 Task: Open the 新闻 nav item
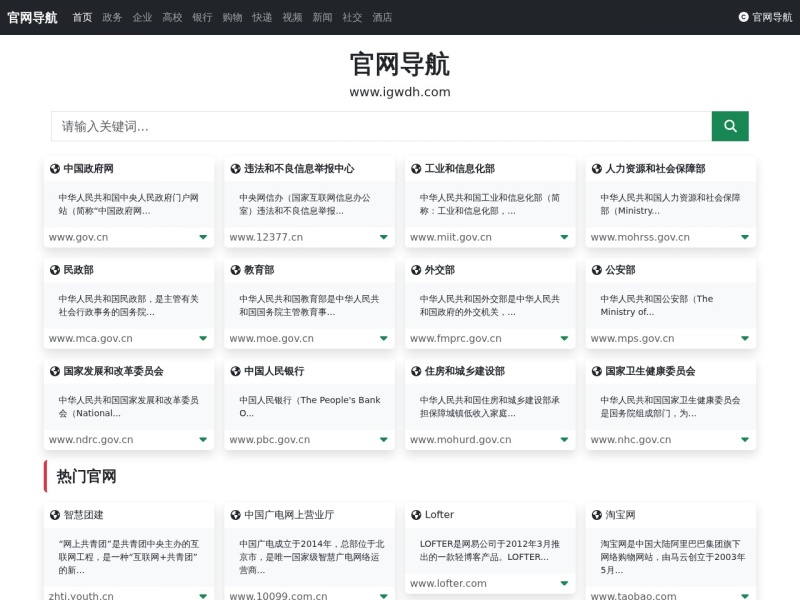point(322,17)
